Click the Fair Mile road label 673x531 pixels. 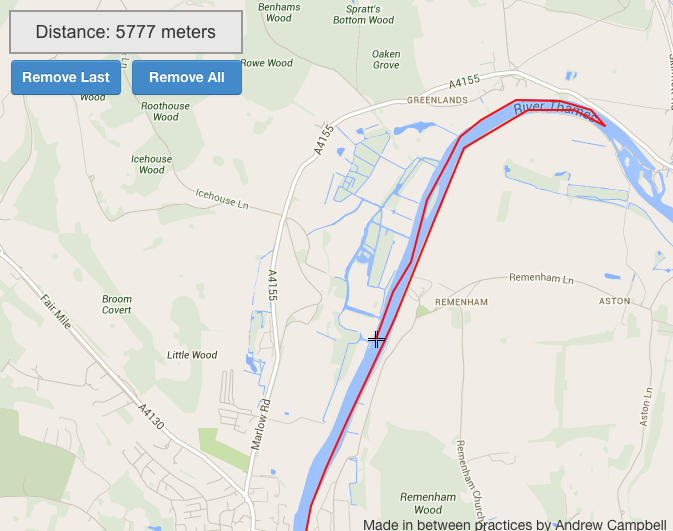click(x=56, y=312)
